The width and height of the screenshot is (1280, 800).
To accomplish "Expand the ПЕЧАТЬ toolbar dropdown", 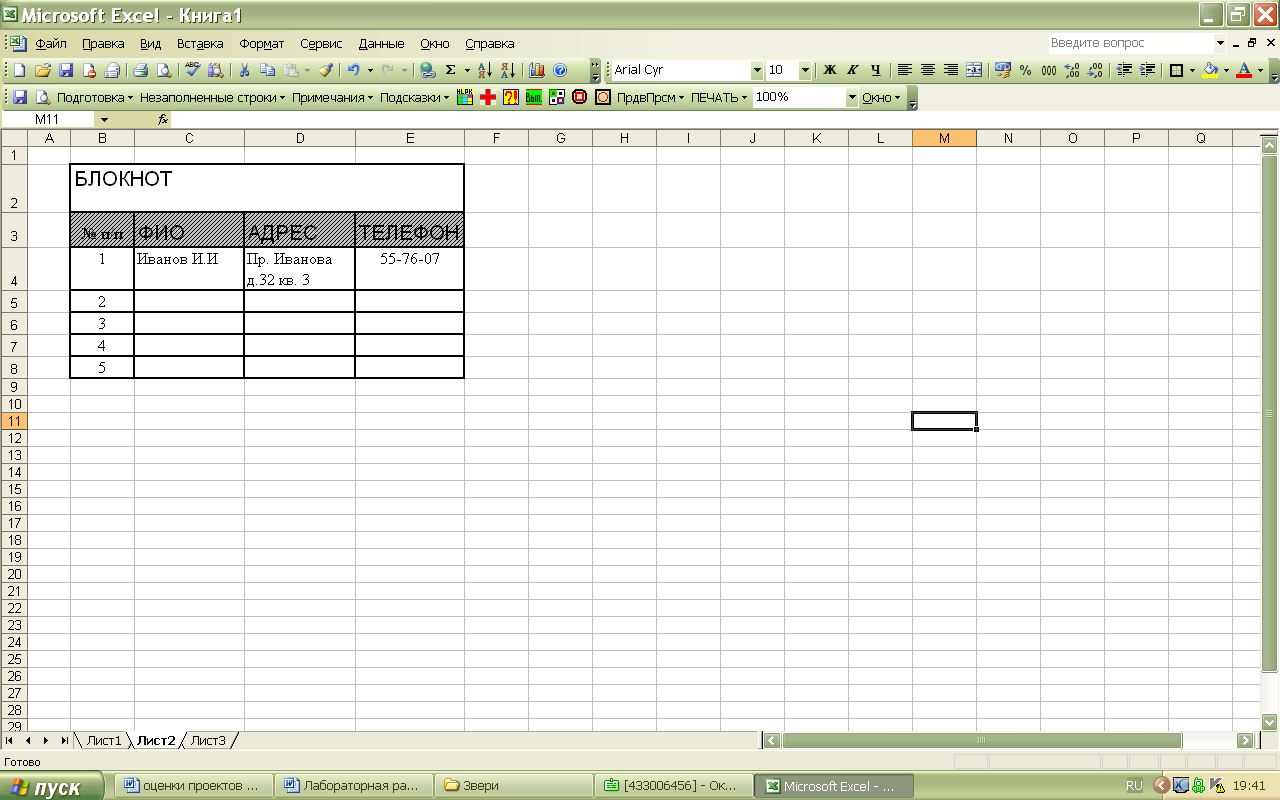I will click(x=719, y=97).
